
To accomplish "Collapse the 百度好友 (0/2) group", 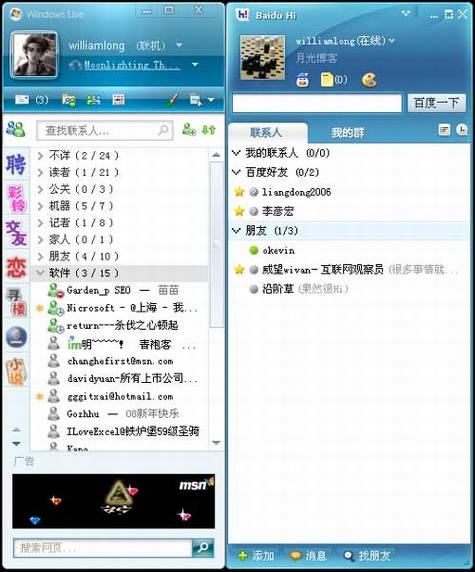I will pyautogui.click(x=236, y=172).
